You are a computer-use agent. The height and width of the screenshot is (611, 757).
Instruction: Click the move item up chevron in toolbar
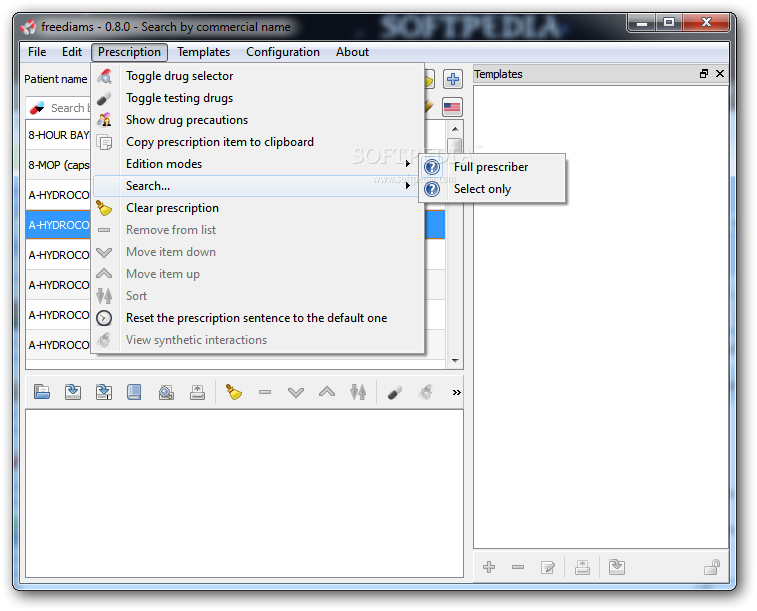[x=327, y=392]
